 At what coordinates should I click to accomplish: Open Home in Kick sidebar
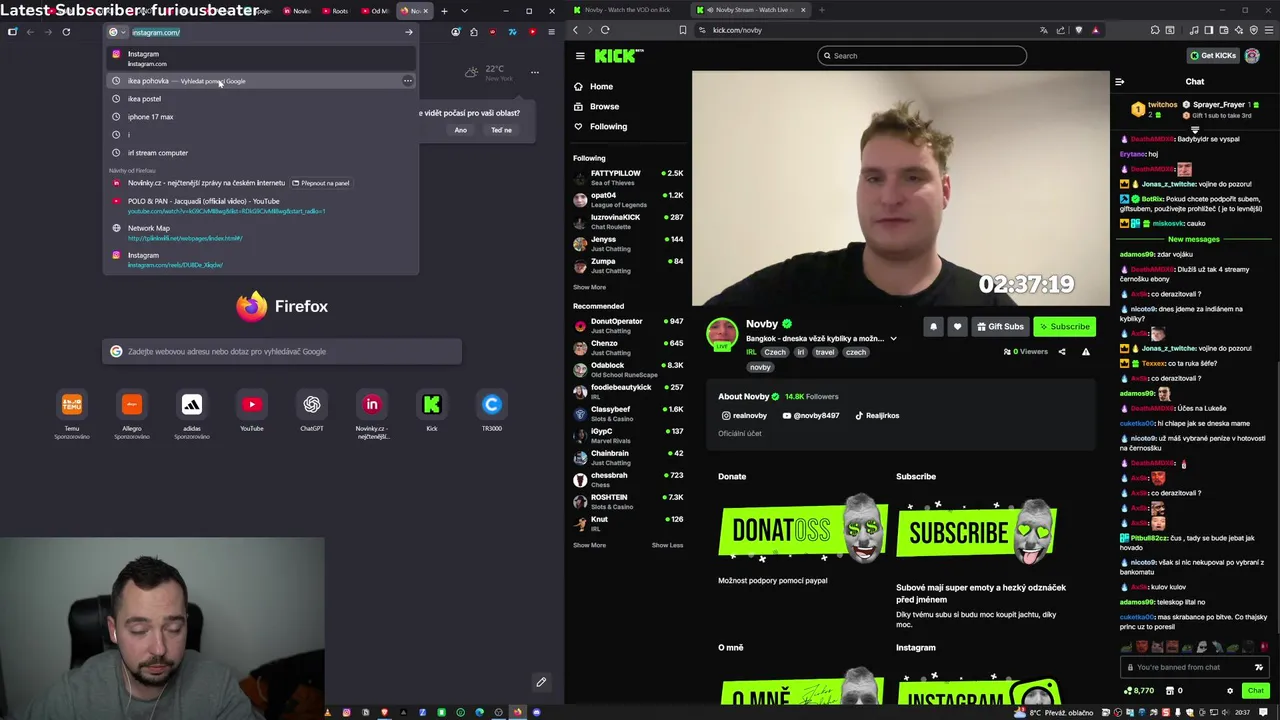coord(593,87)
